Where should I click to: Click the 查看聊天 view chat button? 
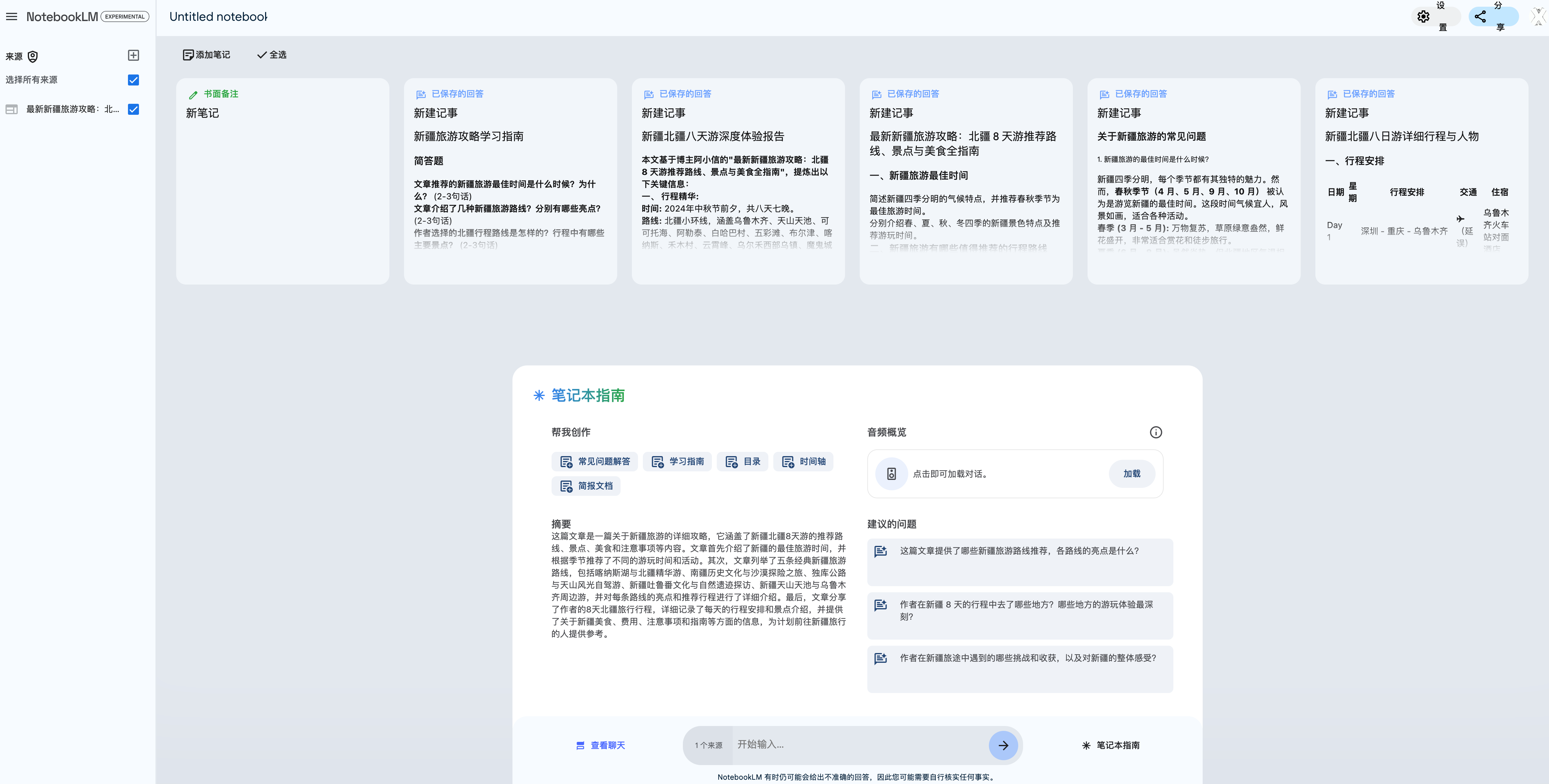coord(601,746)
